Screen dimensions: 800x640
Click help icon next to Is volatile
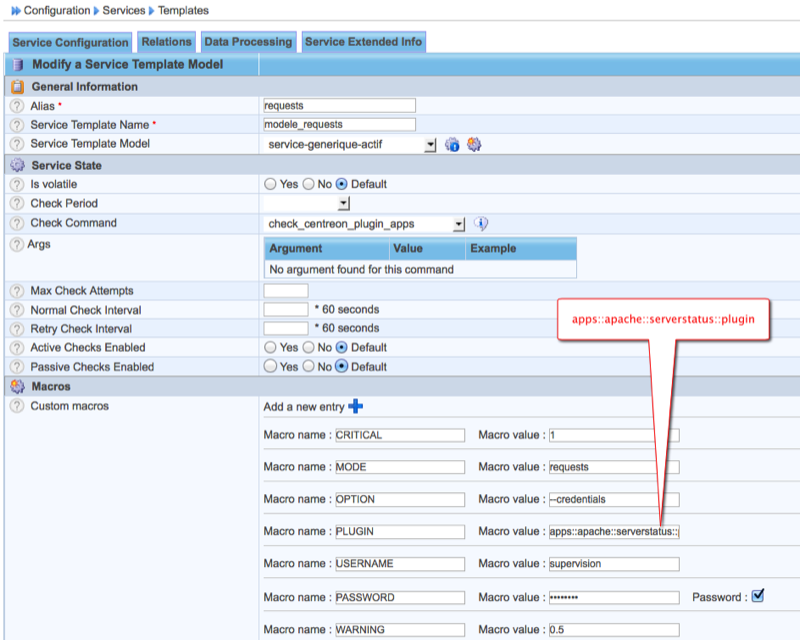(17, 185)
